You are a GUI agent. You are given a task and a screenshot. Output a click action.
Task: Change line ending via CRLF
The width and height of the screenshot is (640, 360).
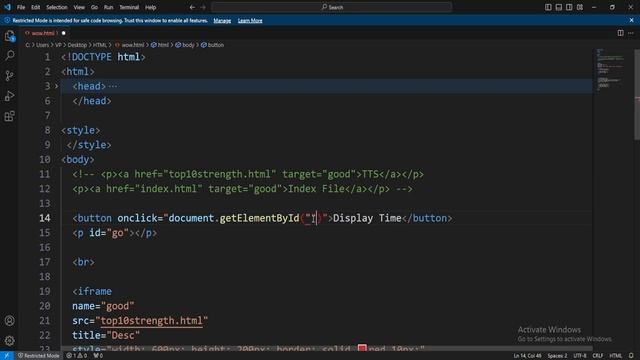tap(598, 356)
